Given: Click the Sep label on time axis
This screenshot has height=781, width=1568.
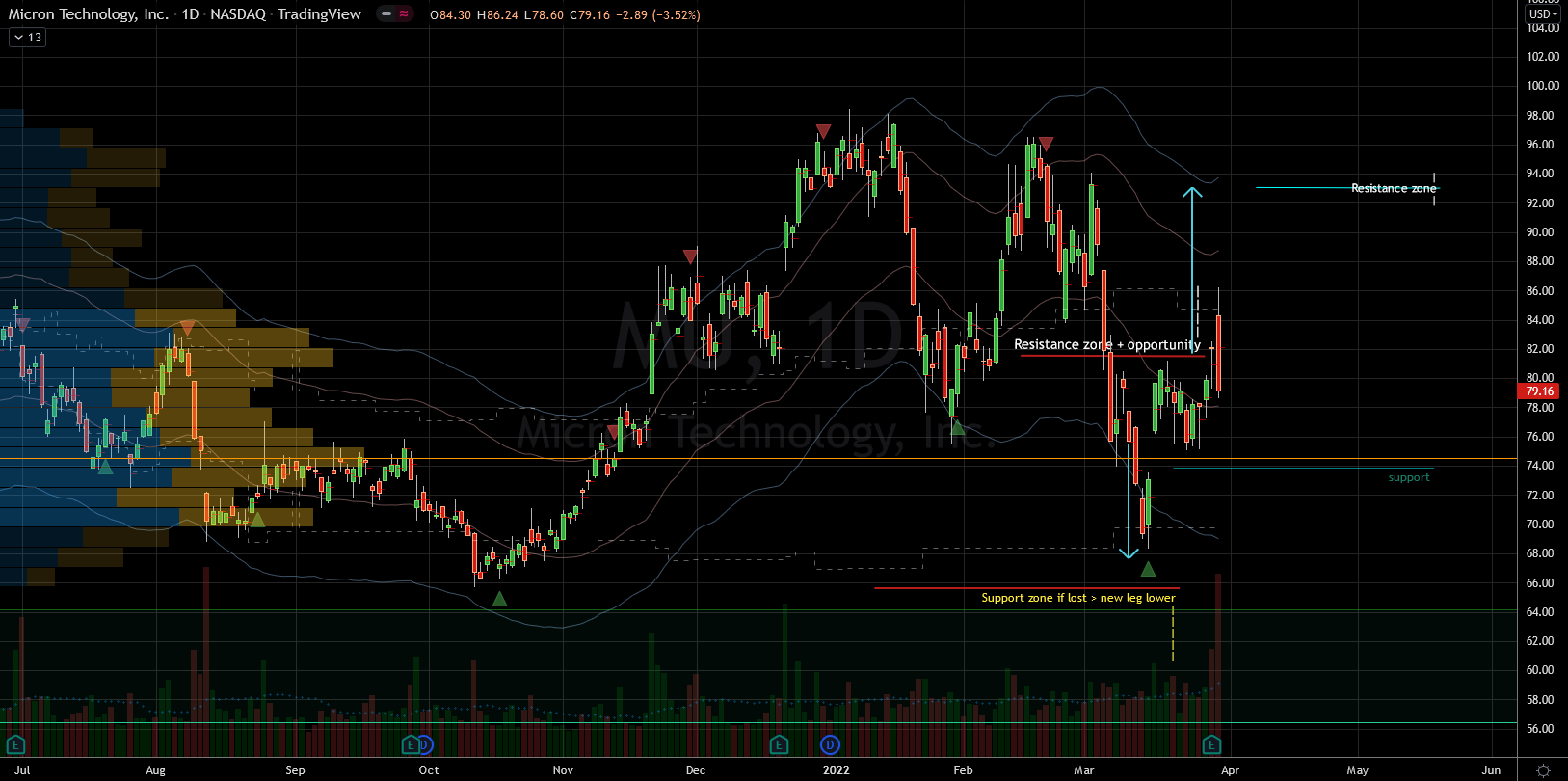Looking at the screenshot, I should click(x=295, y=770).
